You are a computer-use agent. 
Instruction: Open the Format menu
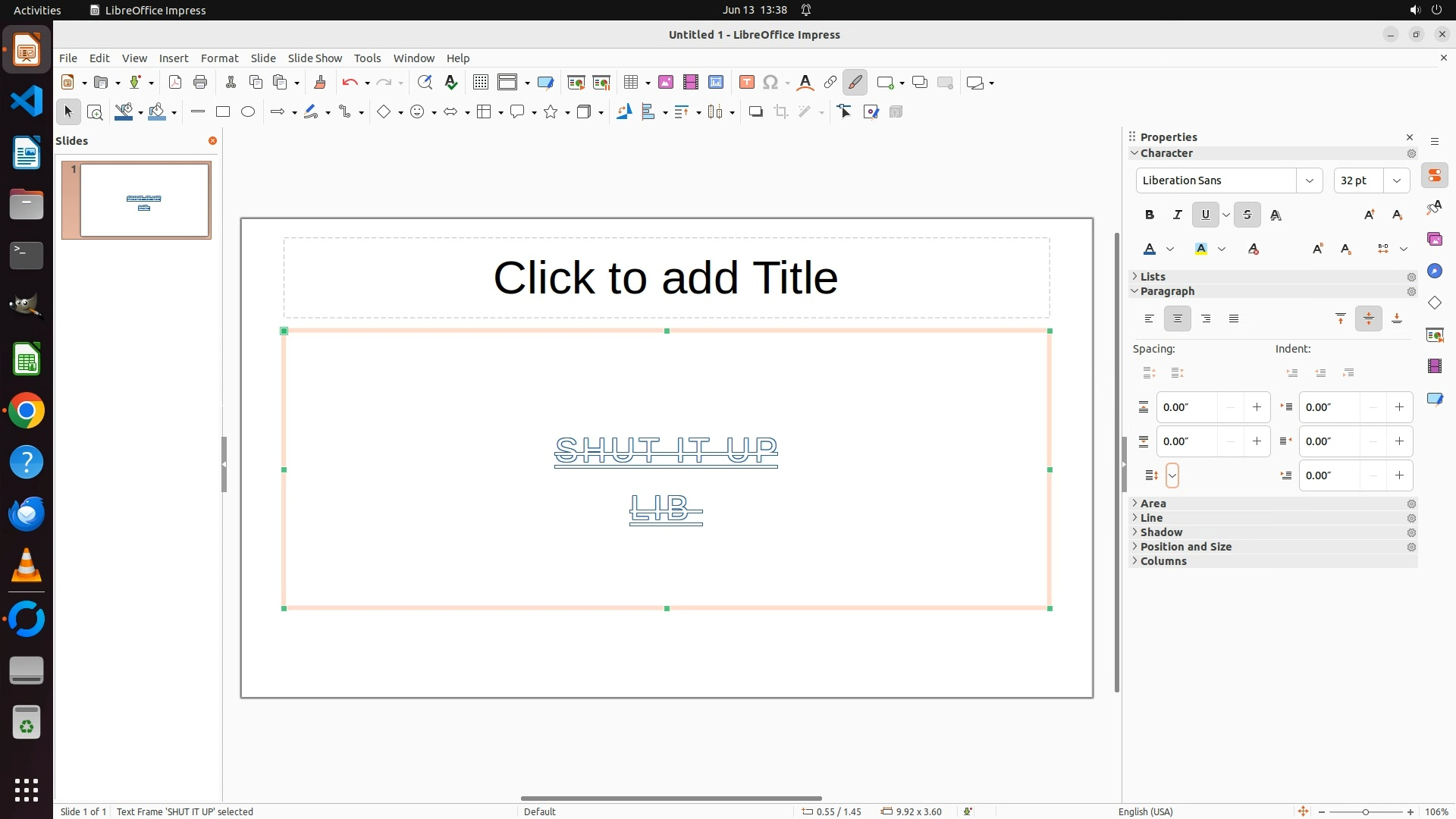click(219, 58)
